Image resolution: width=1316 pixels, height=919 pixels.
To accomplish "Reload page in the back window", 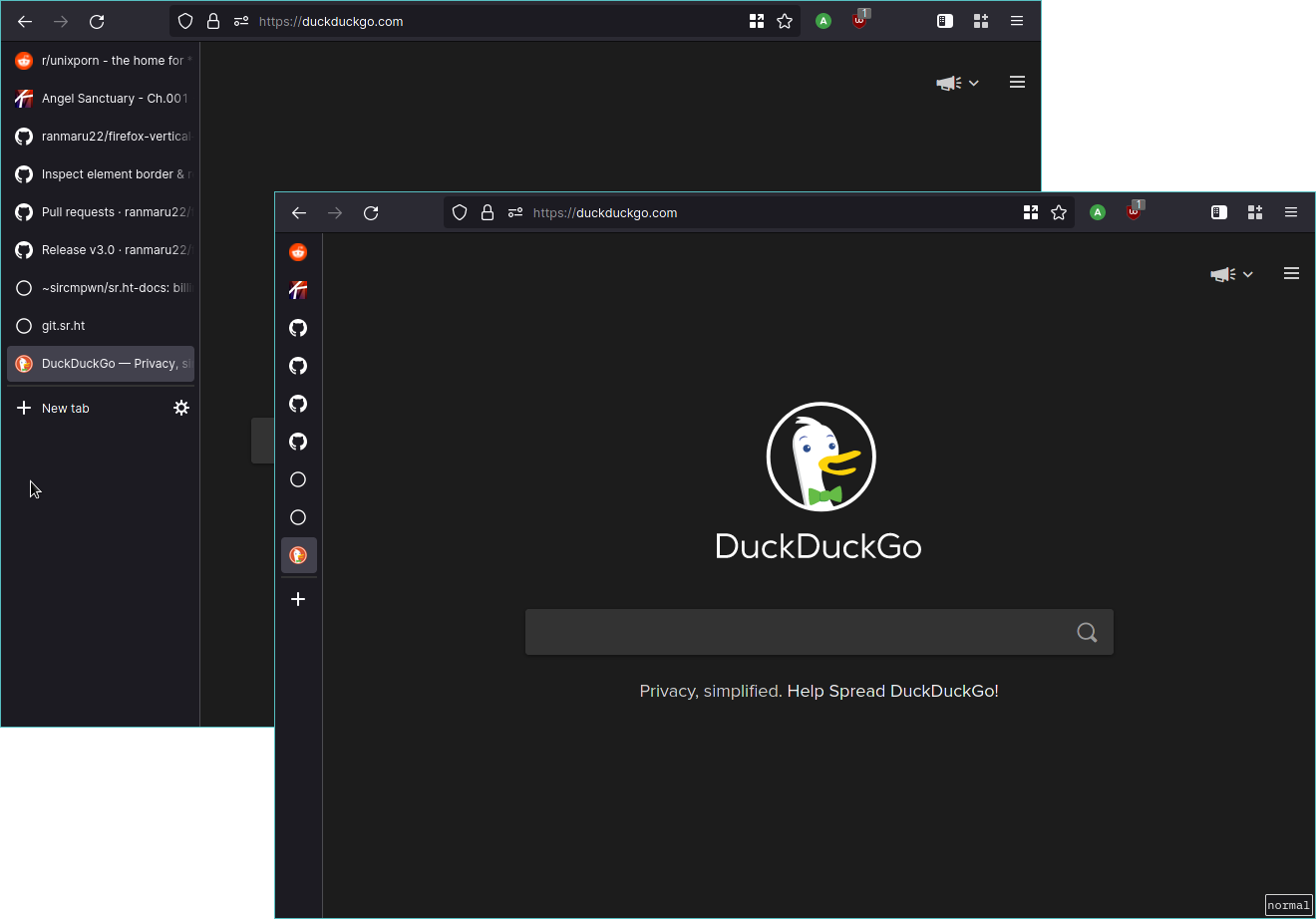I will tap(97, 21).
